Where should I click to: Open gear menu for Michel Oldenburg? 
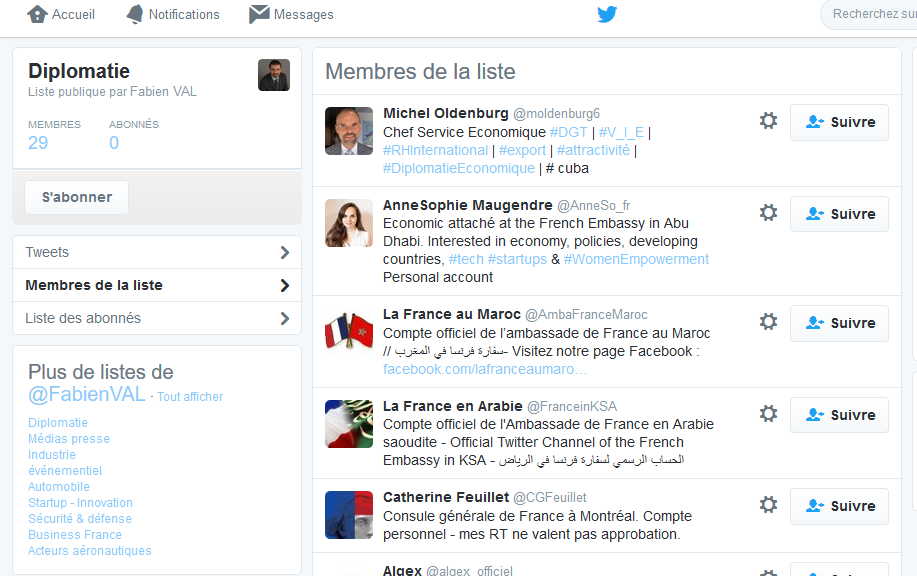pyautogui.click(x=768, y=121)
